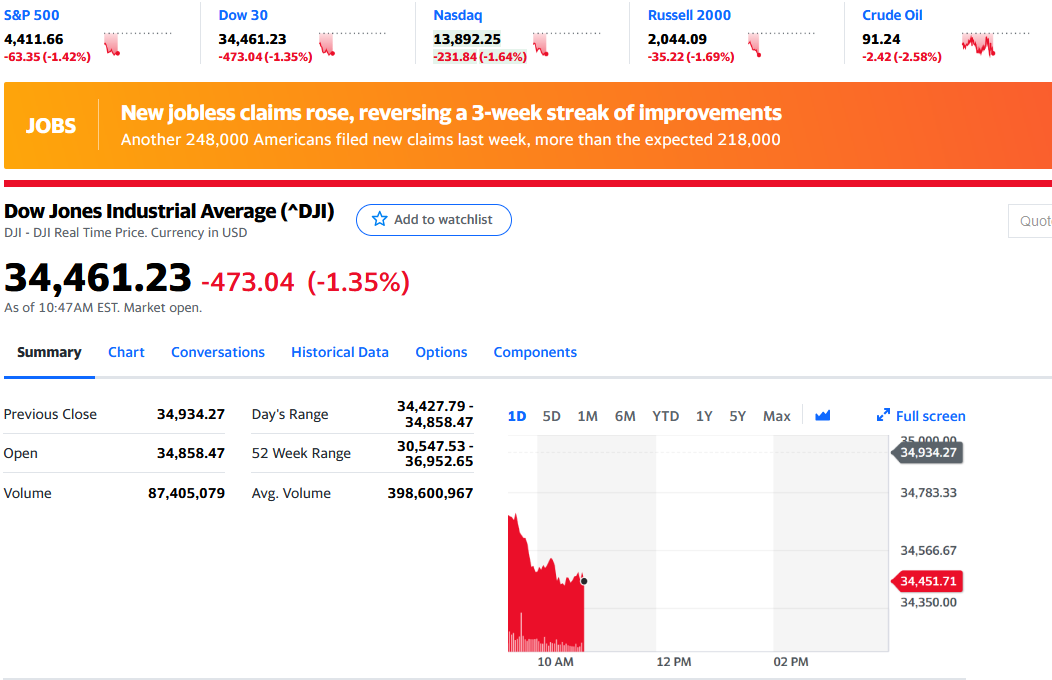Image resolution: width=1052 pixels, height=680 pixels.
Task: Click the Avg. Volume value 398,600,967
Action: (430, 493)
